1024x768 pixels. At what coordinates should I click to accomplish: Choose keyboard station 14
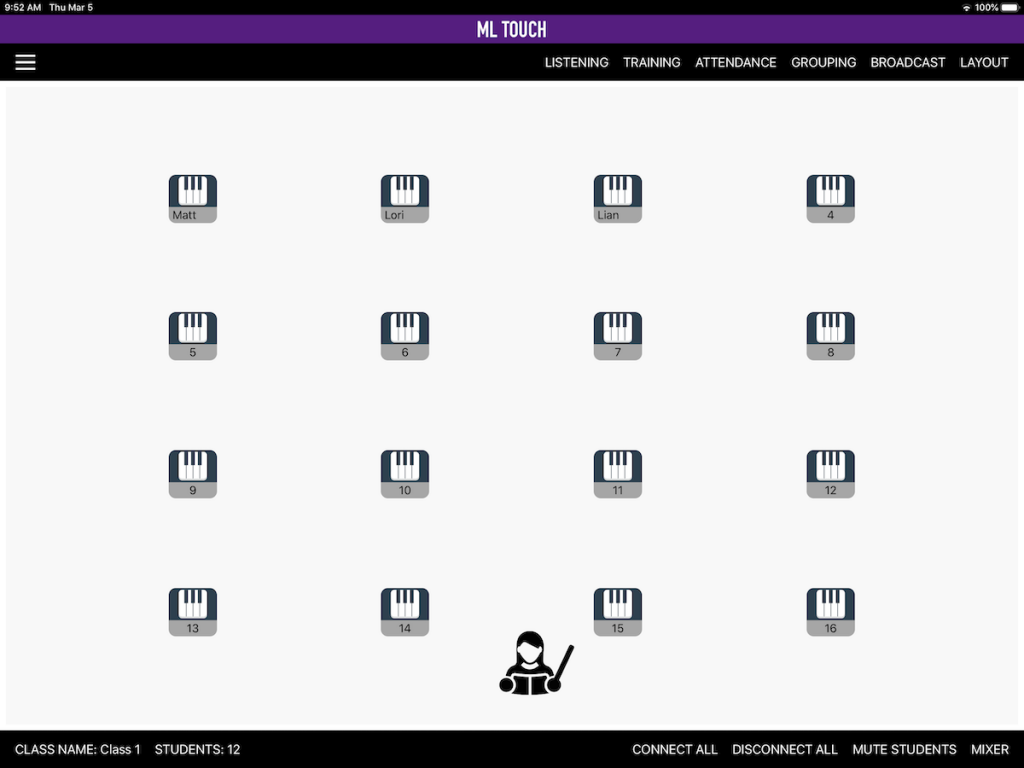pyautogui.click(x=405, y=612)
